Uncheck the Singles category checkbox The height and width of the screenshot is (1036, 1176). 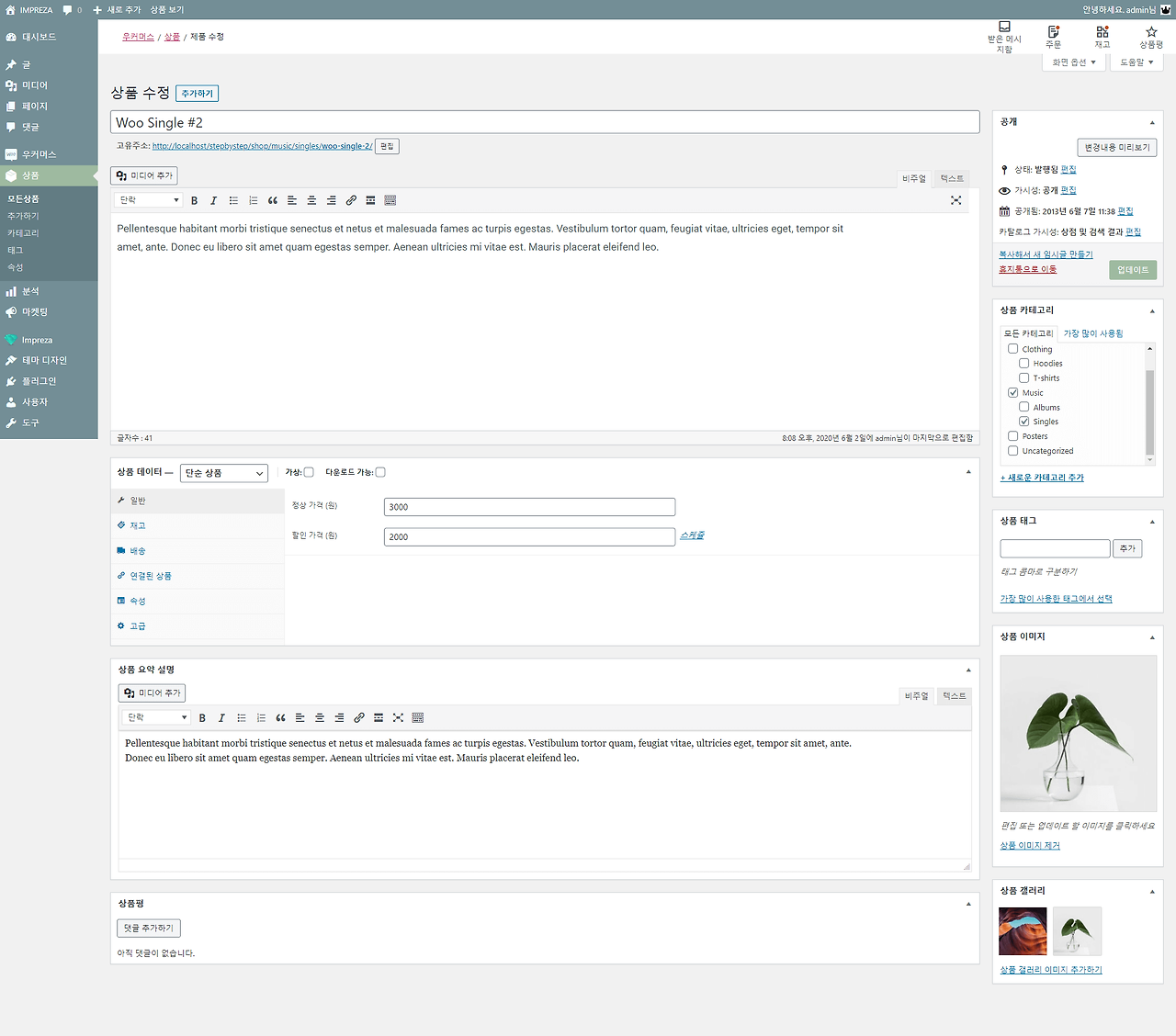1023,421
